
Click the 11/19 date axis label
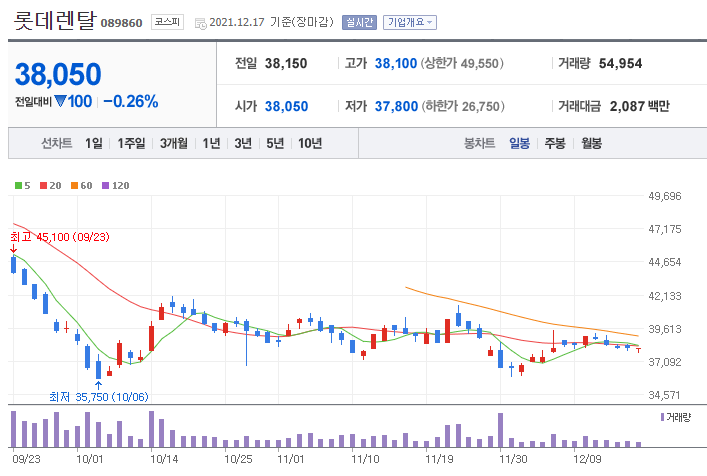(x=439, y=459)
